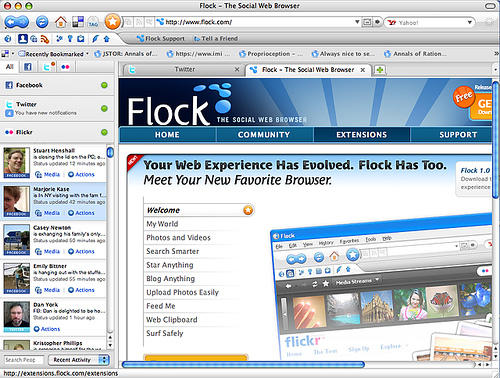Click the TAG bookmark icon
500x378 pixels.
click(x=93, y=22)
